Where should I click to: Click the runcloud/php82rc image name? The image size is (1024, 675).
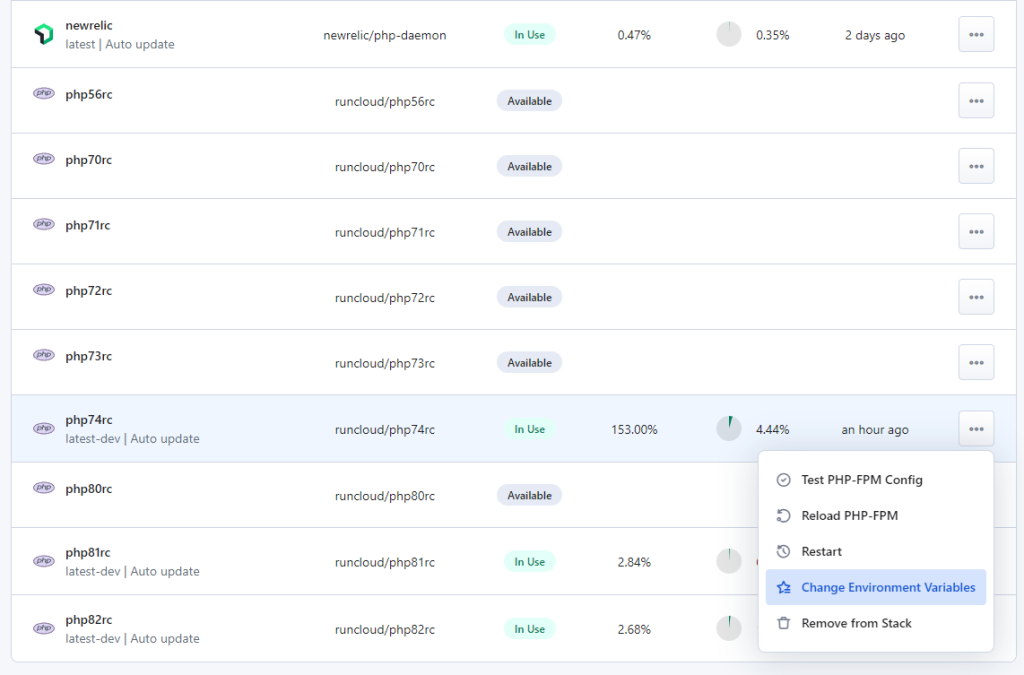(385, 629)
